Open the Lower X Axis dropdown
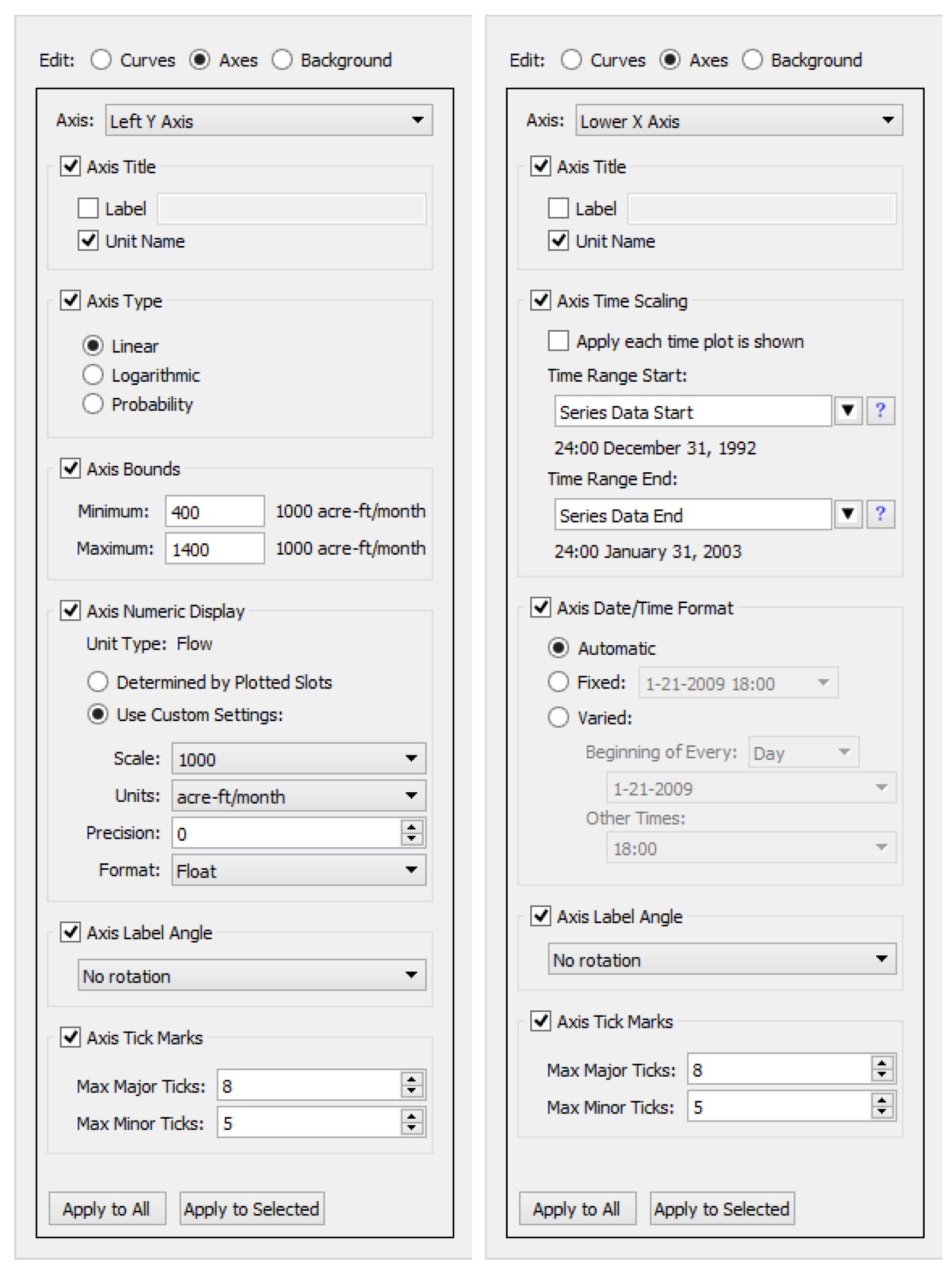Screen dimensions: 952x1274 point(738,121)
